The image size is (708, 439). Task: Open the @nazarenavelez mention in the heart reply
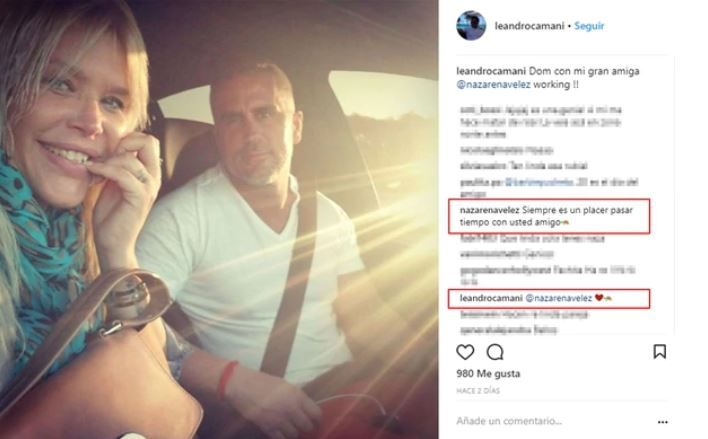(559, 298)
